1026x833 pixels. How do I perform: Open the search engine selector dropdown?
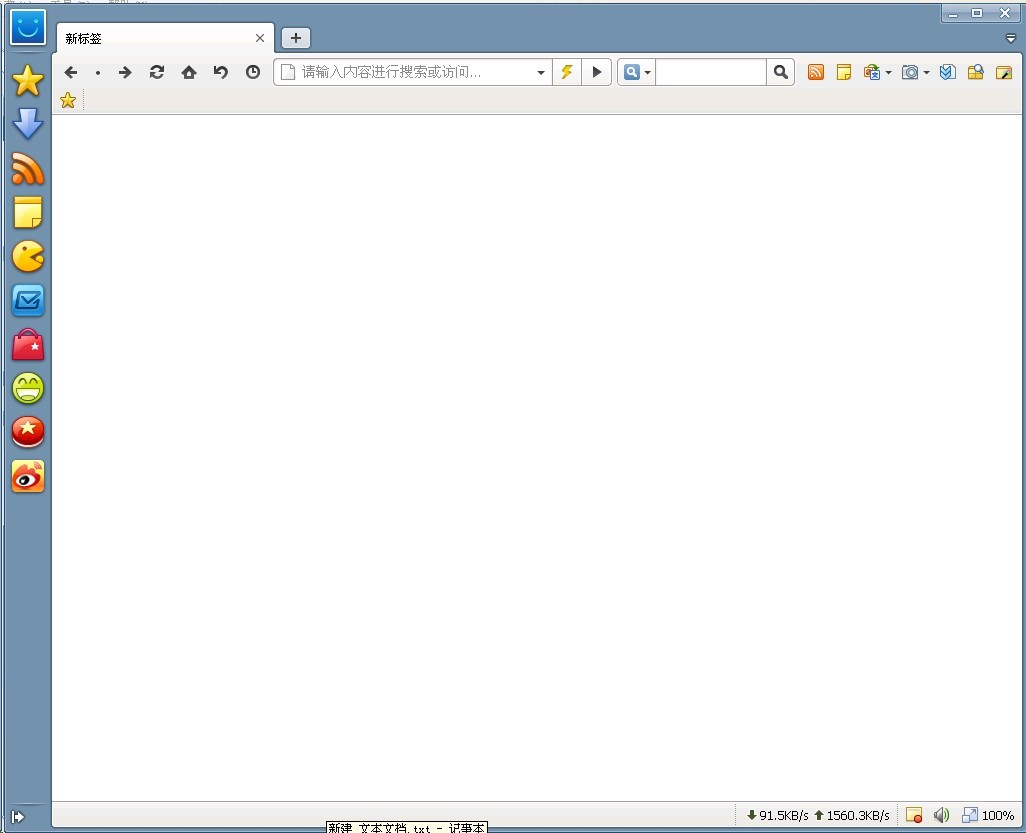point(636,72)
